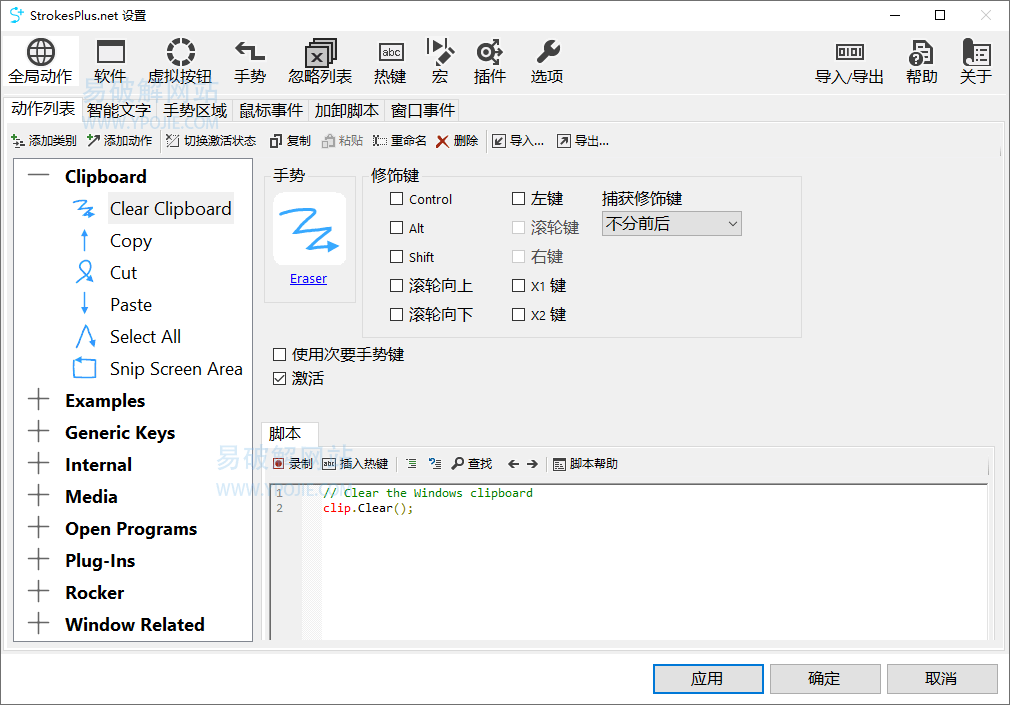
Task: Expand the Examples category
Action: coord(39,400)
